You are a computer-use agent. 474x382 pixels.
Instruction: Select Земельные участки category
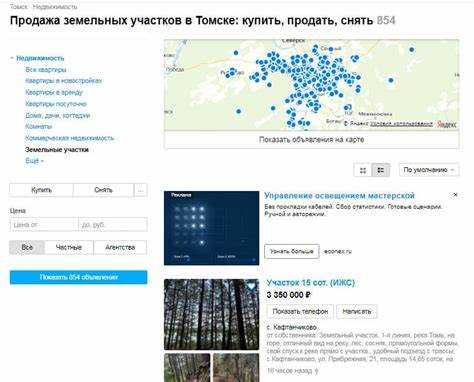point(57,149)
